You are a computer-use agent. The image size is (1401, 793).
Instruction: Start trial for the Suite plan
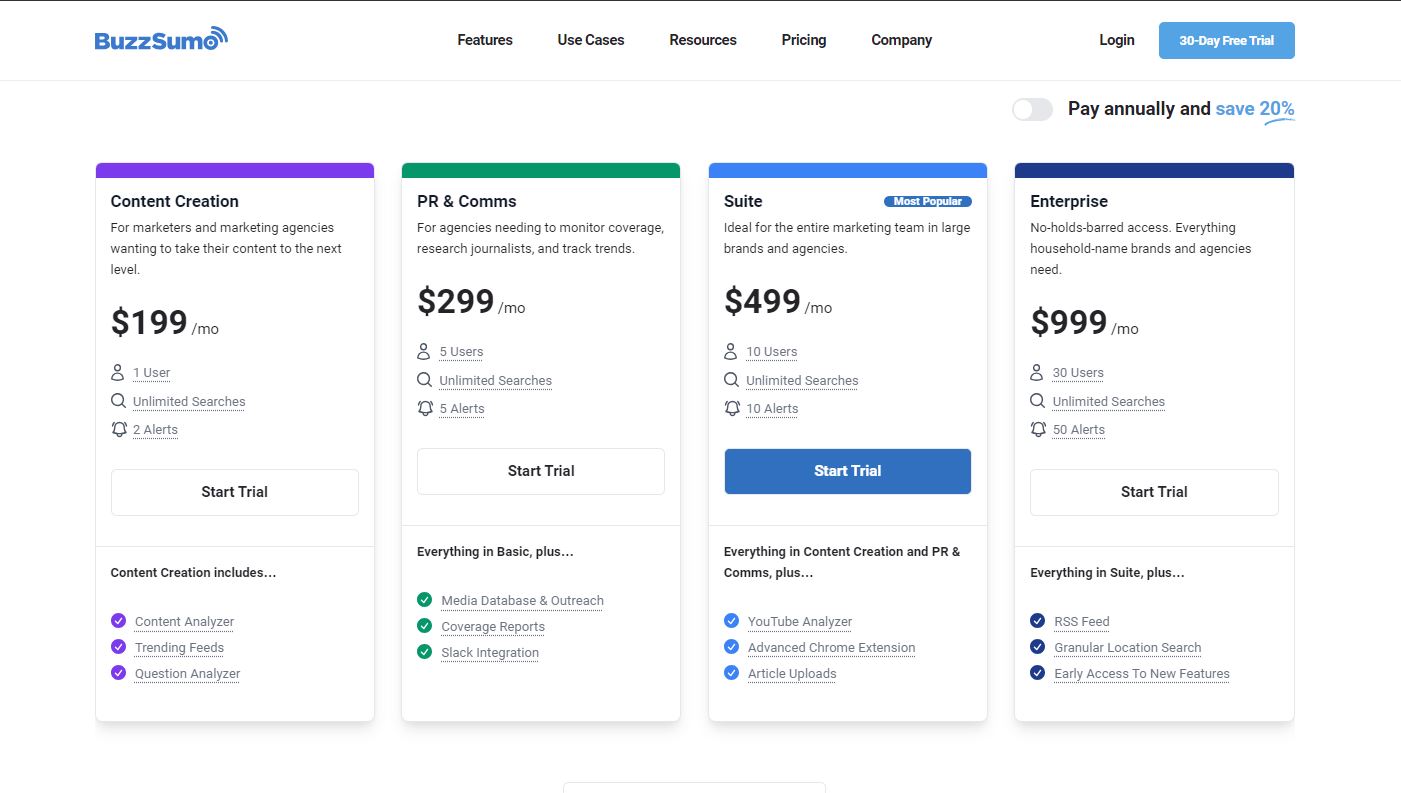pos(847,471)
